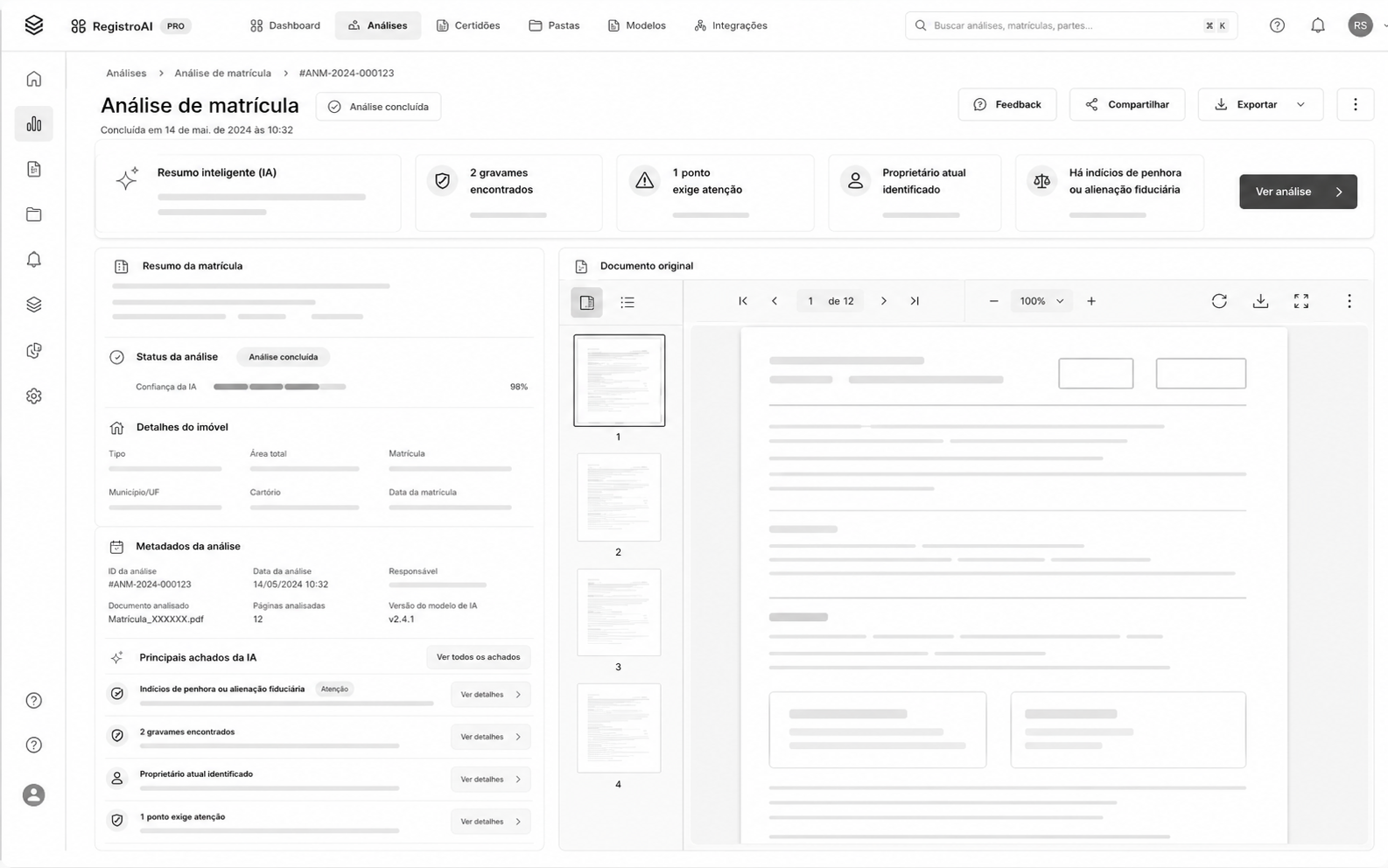The height and width of the screenshot is (868, 1388).
Task: Open the Análises tab
Action: 378,25
